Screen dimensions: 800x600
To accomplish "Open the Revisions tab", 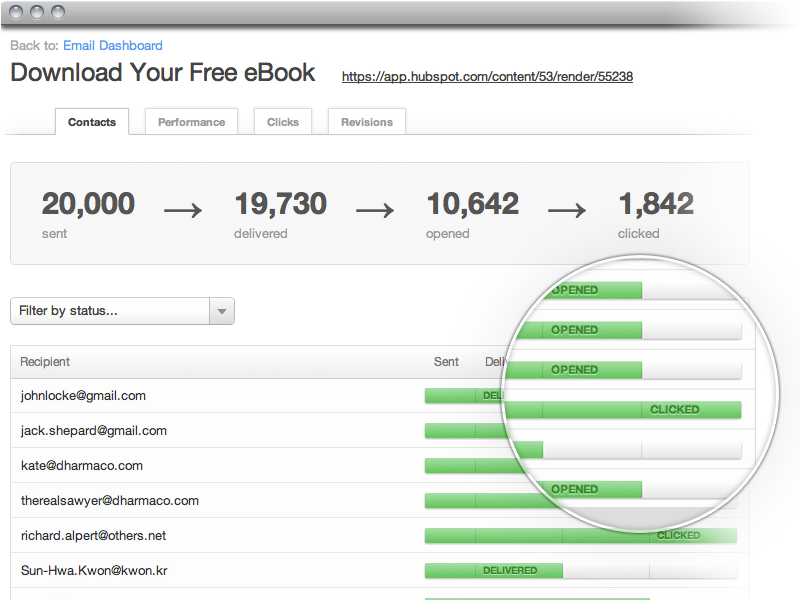I will tap(366, 122).
